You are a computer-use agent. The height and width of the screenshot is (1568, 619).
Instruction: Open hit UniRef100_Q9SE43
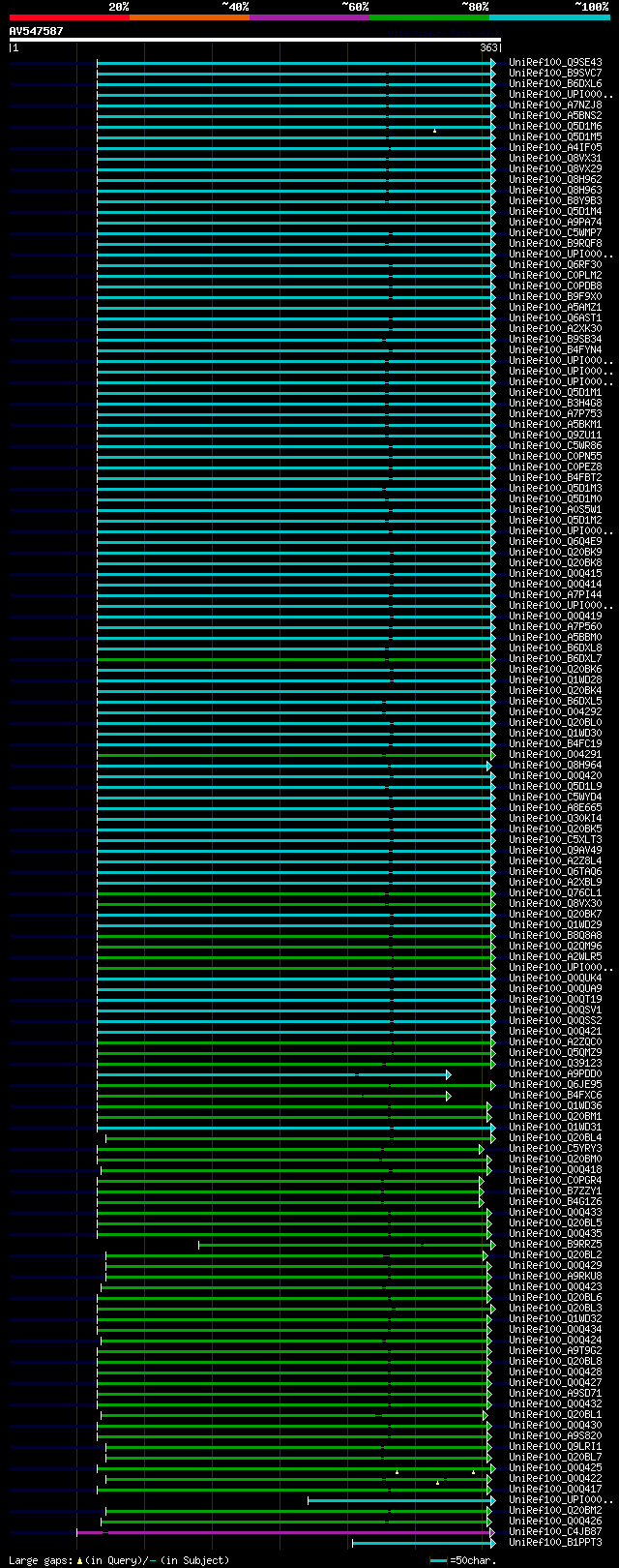click(x=555, y=63)
